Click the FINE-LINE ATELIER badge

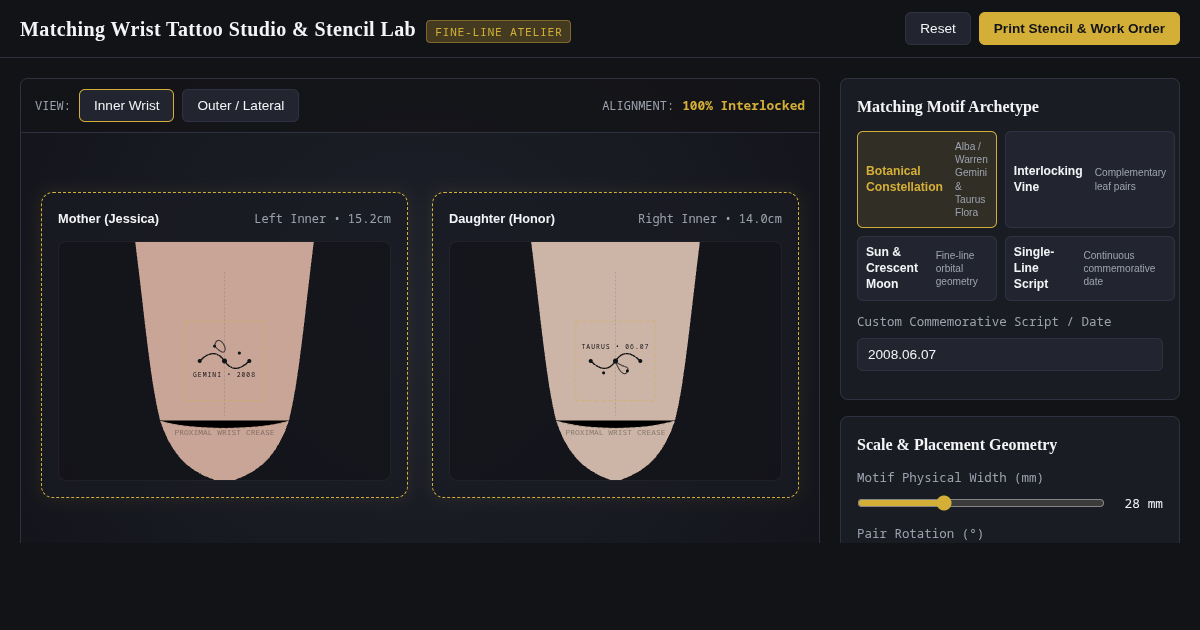tap(498, 32)
